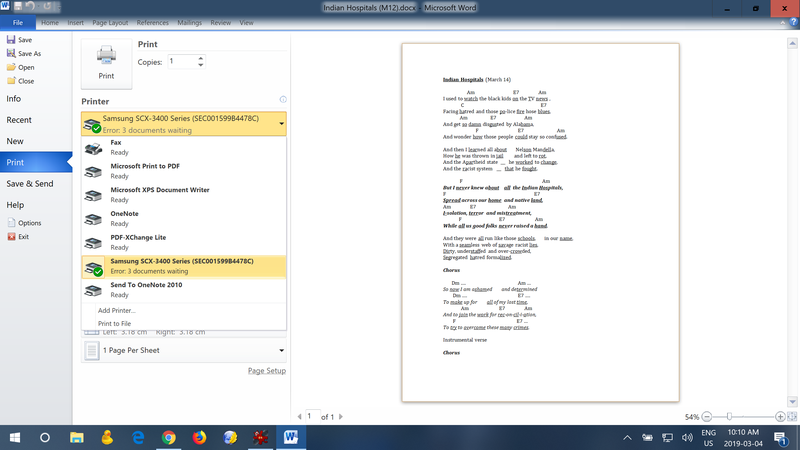Select Microsoft XPS Document Writer printer
Image resolution: width=800 pixels, height=450 pixels.
[x=184, y=195]
